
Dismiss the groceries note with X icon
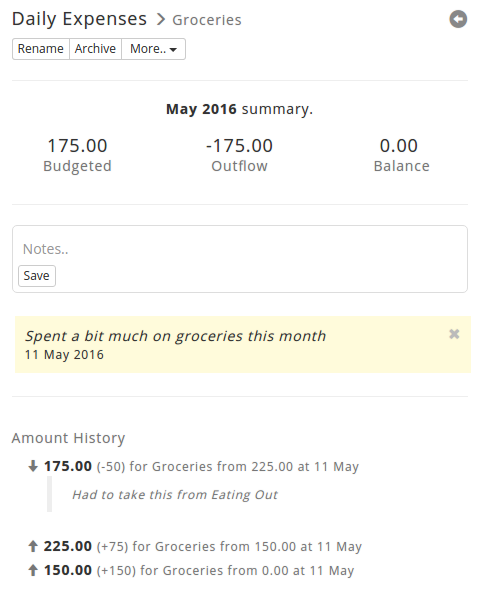click(454, 334)
